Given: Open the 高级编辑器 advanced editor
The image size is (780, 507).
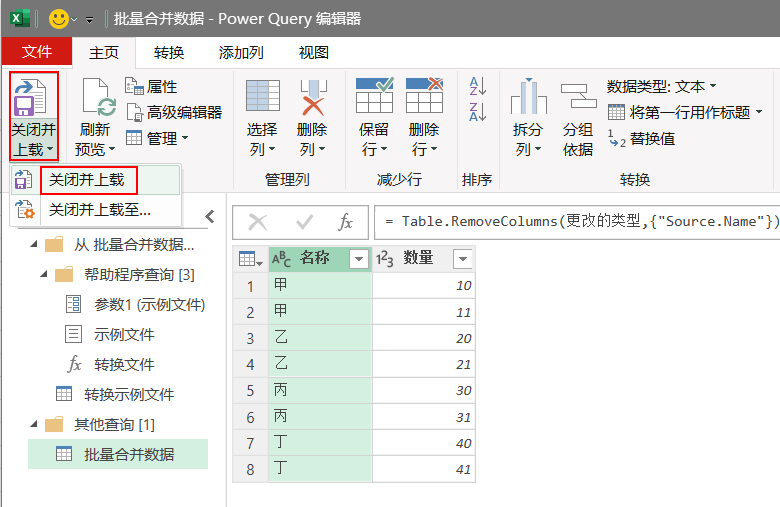Looking at the screenshot, I should click(174, 112).
